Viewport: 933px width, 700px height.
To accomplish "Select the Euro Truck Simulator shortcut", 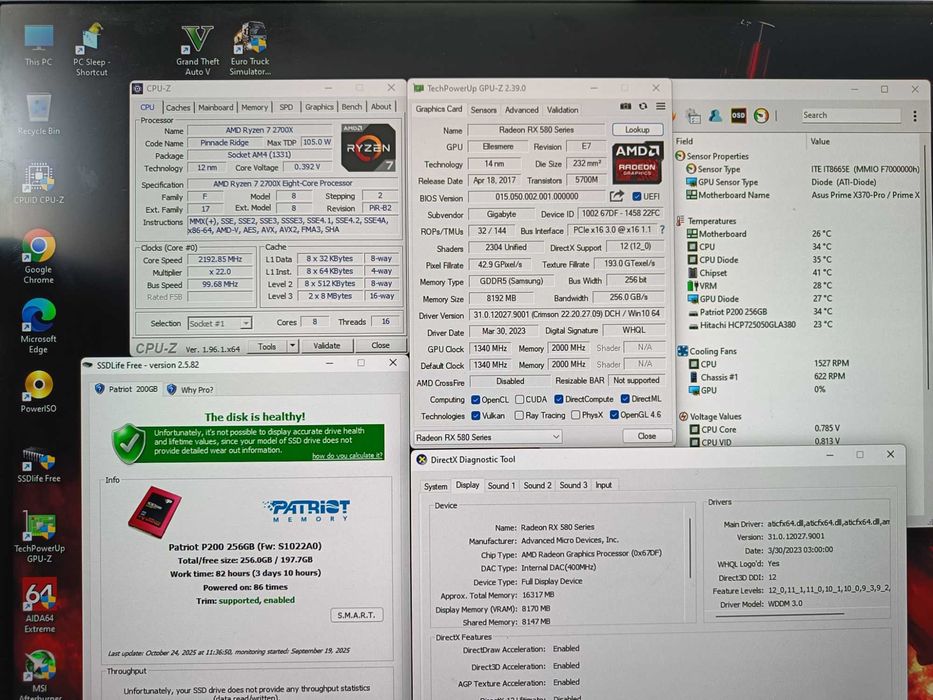I will (x=250, y=49).
